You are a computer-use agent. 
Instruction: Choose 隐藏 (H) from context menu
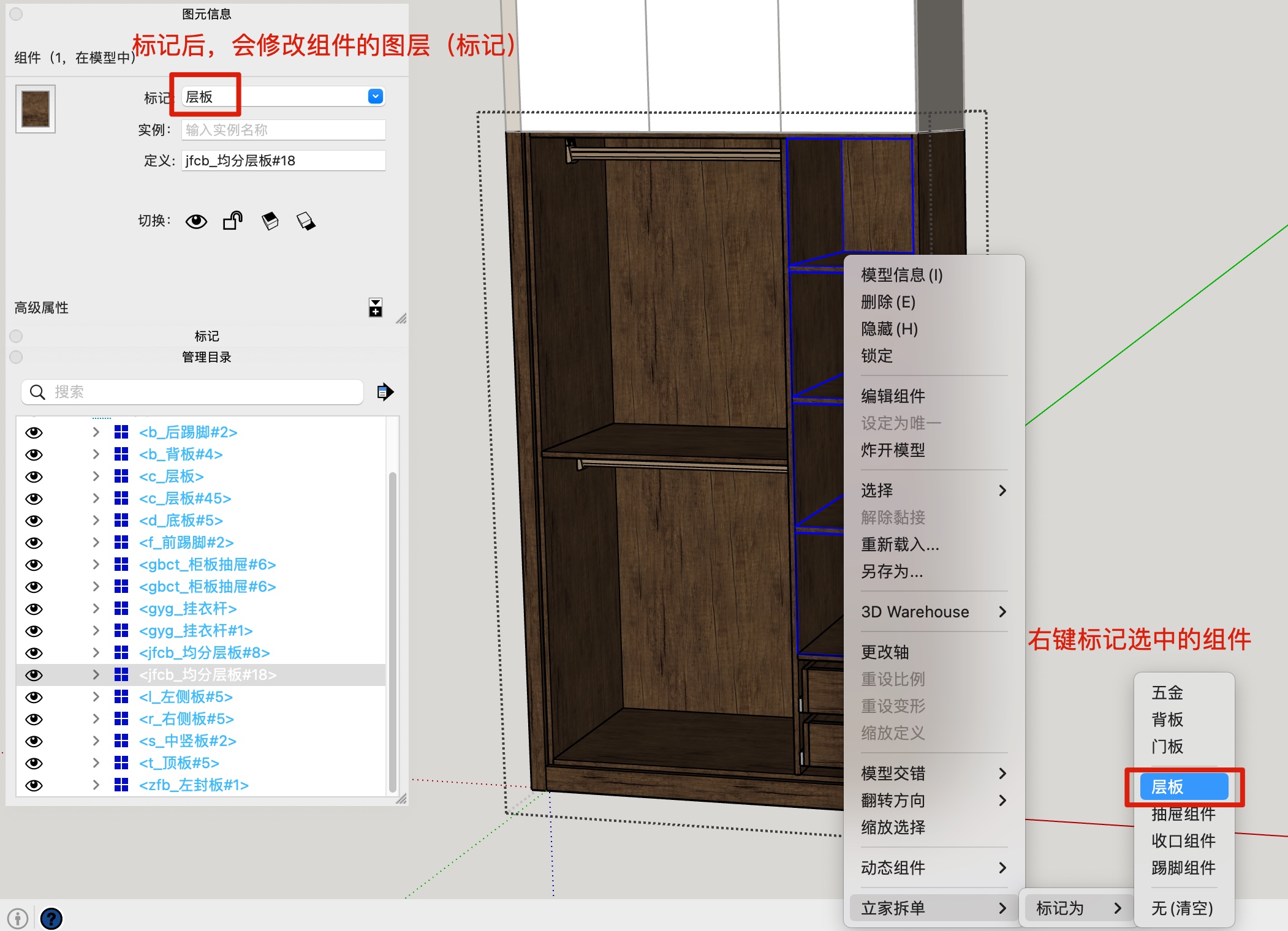tap(934, 329)
